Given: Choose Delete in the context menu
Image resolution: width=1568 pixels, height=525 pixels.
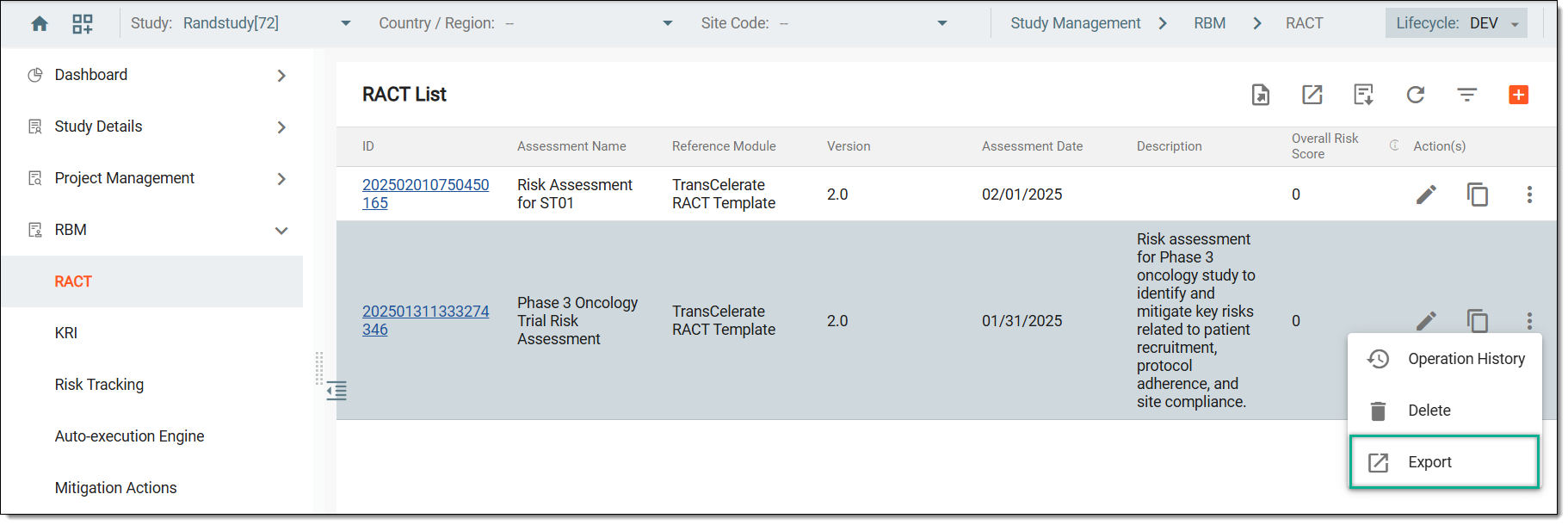Looking at the screenshot, I should [x=1445, y=411].
